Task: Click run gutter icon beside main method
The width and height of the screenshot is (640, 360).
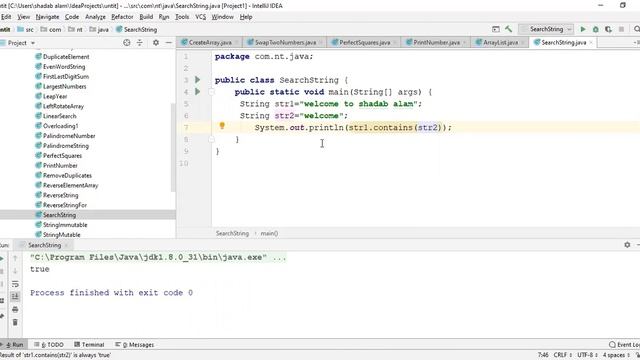Action: click(x=198, y=91)
